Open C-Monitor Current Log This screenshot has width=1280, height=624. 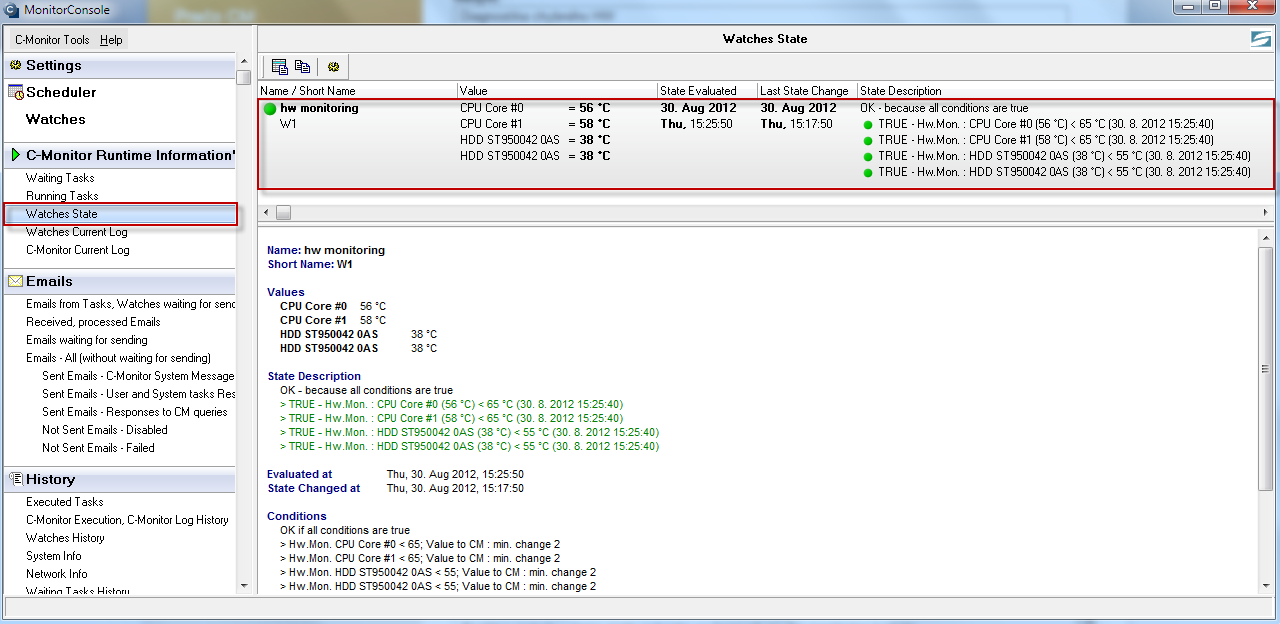tap(78, 250)
